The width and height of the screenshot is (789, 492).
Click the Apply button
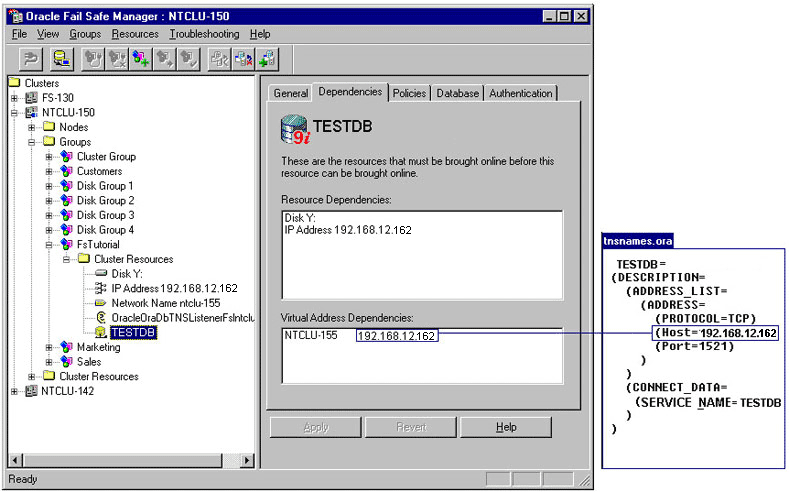pyautogui.click(x=315, y=427)
